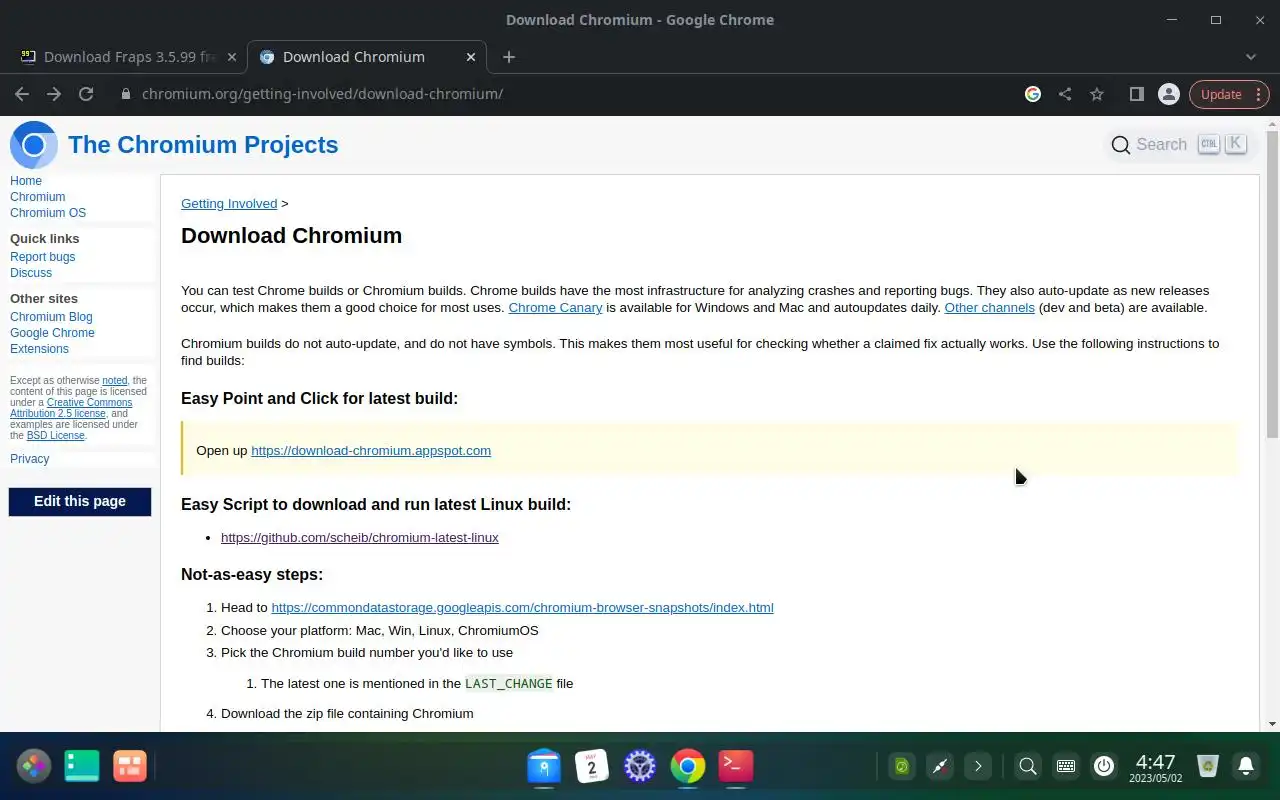1280x800 pixels.
Task: Open the Calendar dock icon
Action: tap(592, 766)
